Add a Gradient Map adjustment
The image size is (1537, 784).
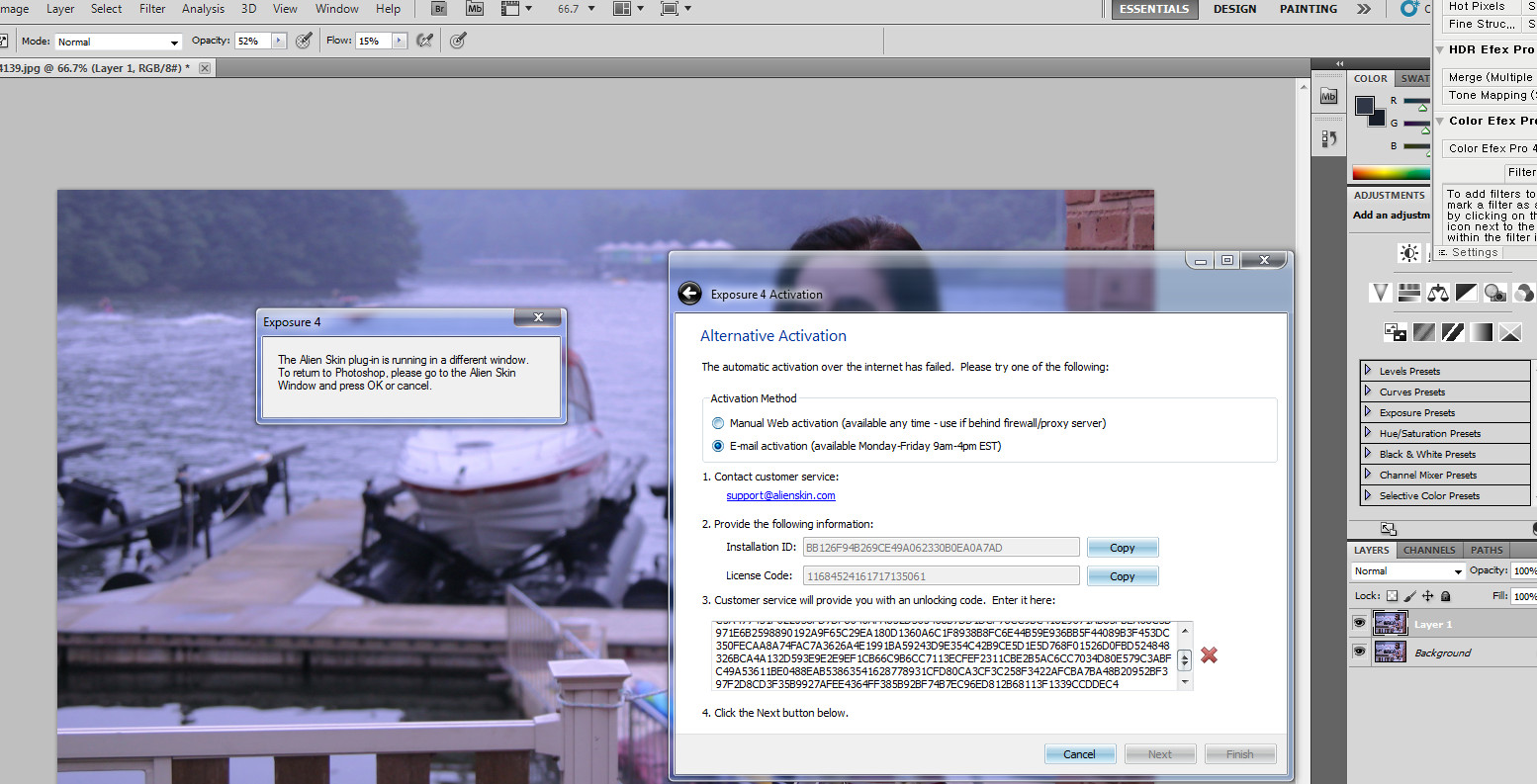click(x=1482, y=331)
